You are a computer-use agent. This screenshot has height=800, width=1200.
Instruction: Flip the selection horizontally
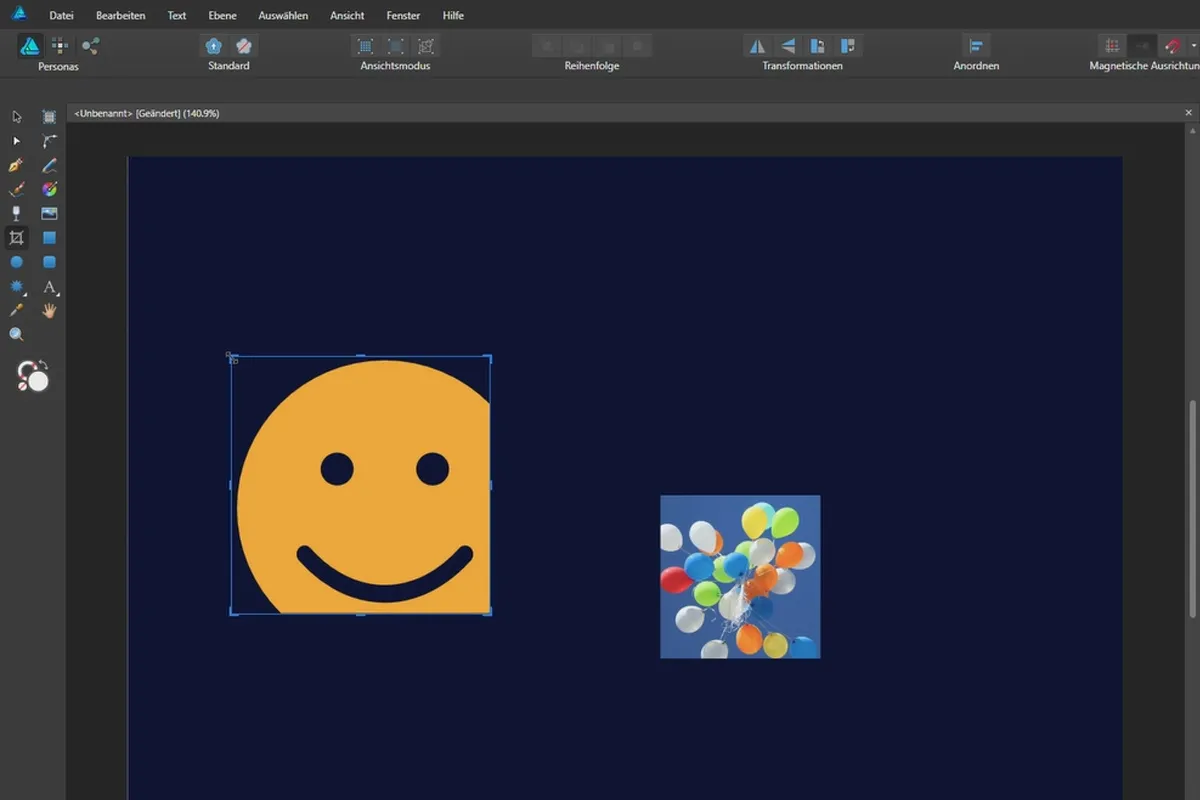(x=757, y=46)
